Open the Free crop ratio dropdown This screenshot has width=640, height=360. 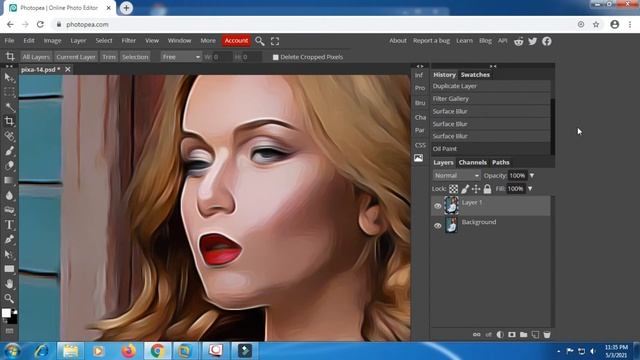pyautogui.click(x=180, y=57)
